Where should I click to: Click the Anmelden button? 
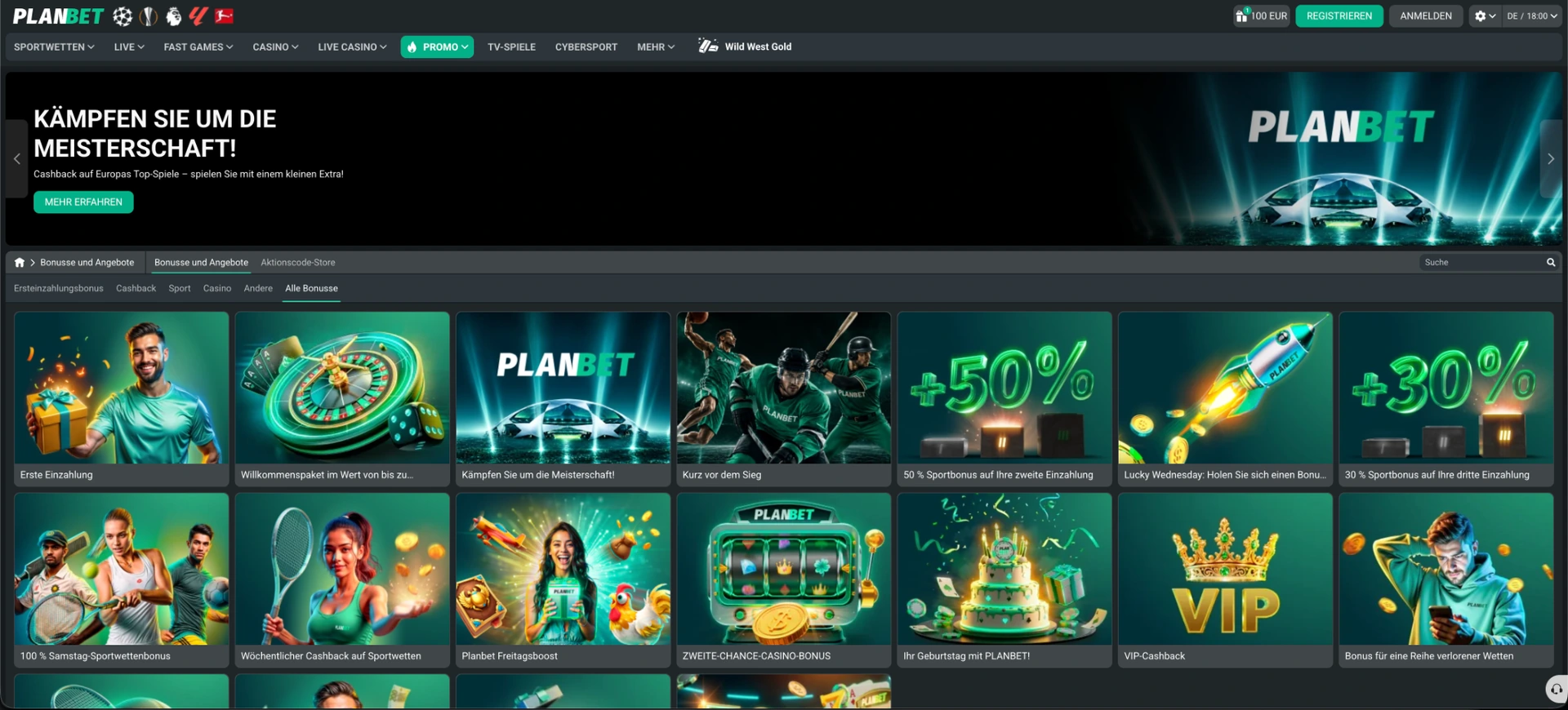point(1426,16)
